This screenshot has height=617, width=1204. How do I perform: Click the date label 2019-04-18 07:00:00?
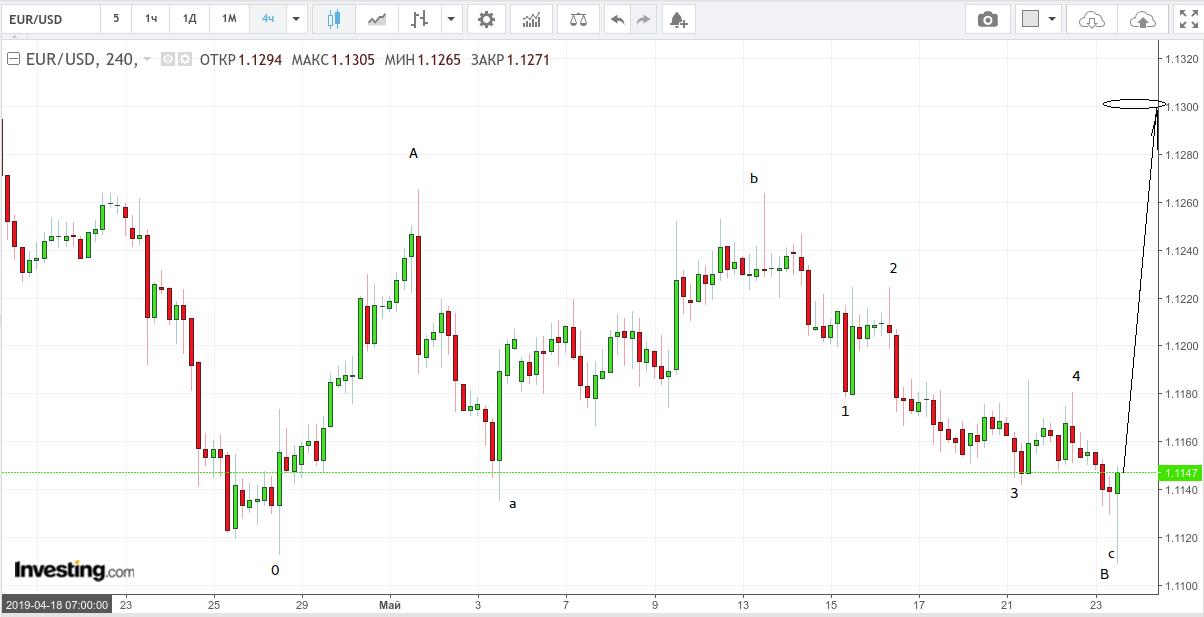click(x=57, y=605)
